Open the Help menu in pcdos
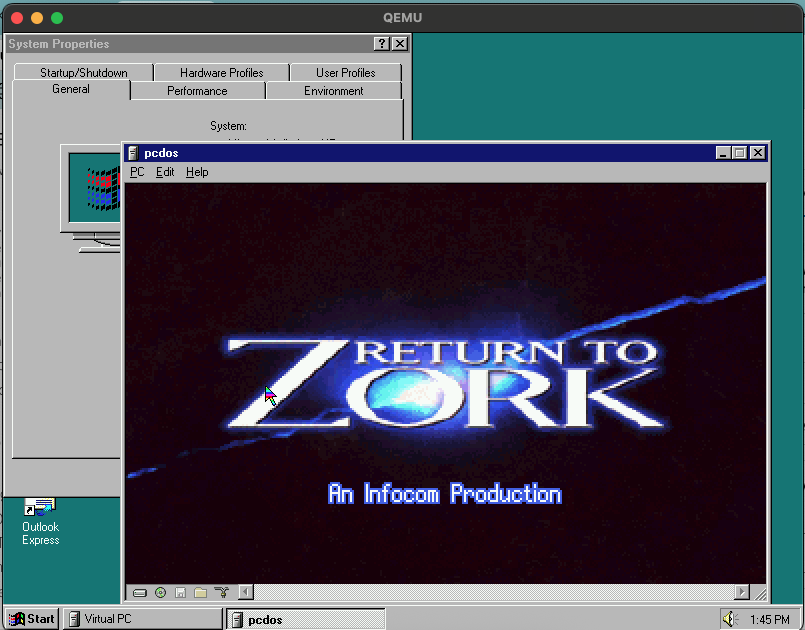Viewport: 805px width, 630px height. point(197,172)
